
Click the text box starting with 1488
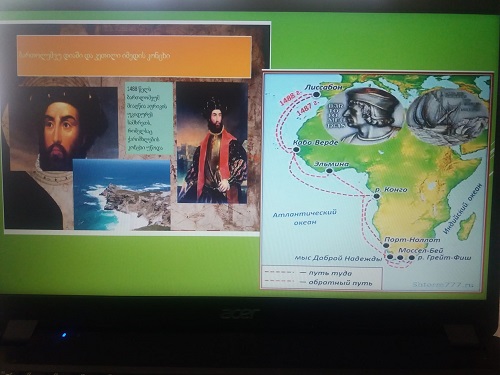click(x=149, y=118)
